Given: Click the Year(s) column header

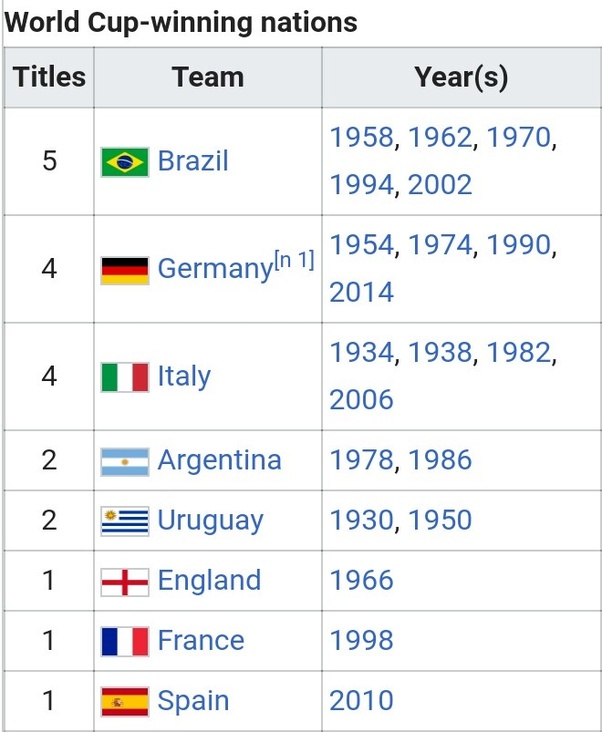Looking at the screenshot, I should point(462,77).
